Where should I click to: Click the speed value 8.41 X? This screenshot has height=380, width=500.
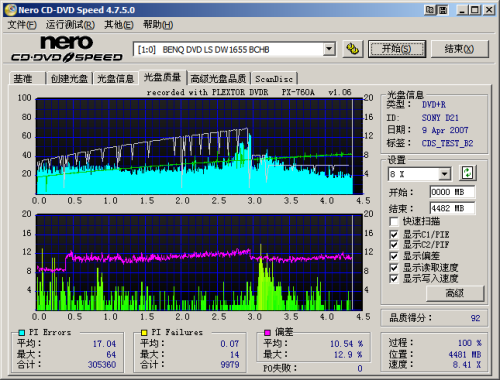(x=467, y=365)
